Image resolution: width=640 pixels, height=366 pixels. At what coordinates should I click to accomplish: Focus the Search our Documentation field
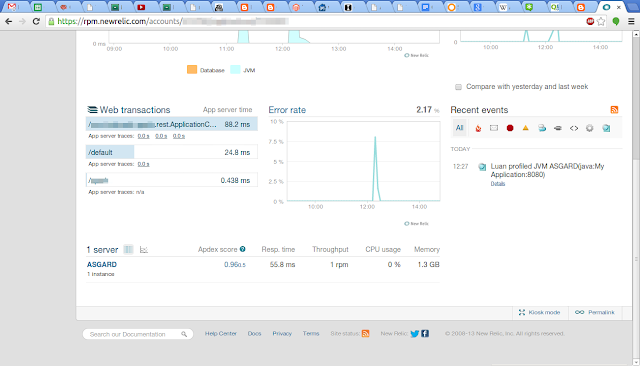point(138,334)
